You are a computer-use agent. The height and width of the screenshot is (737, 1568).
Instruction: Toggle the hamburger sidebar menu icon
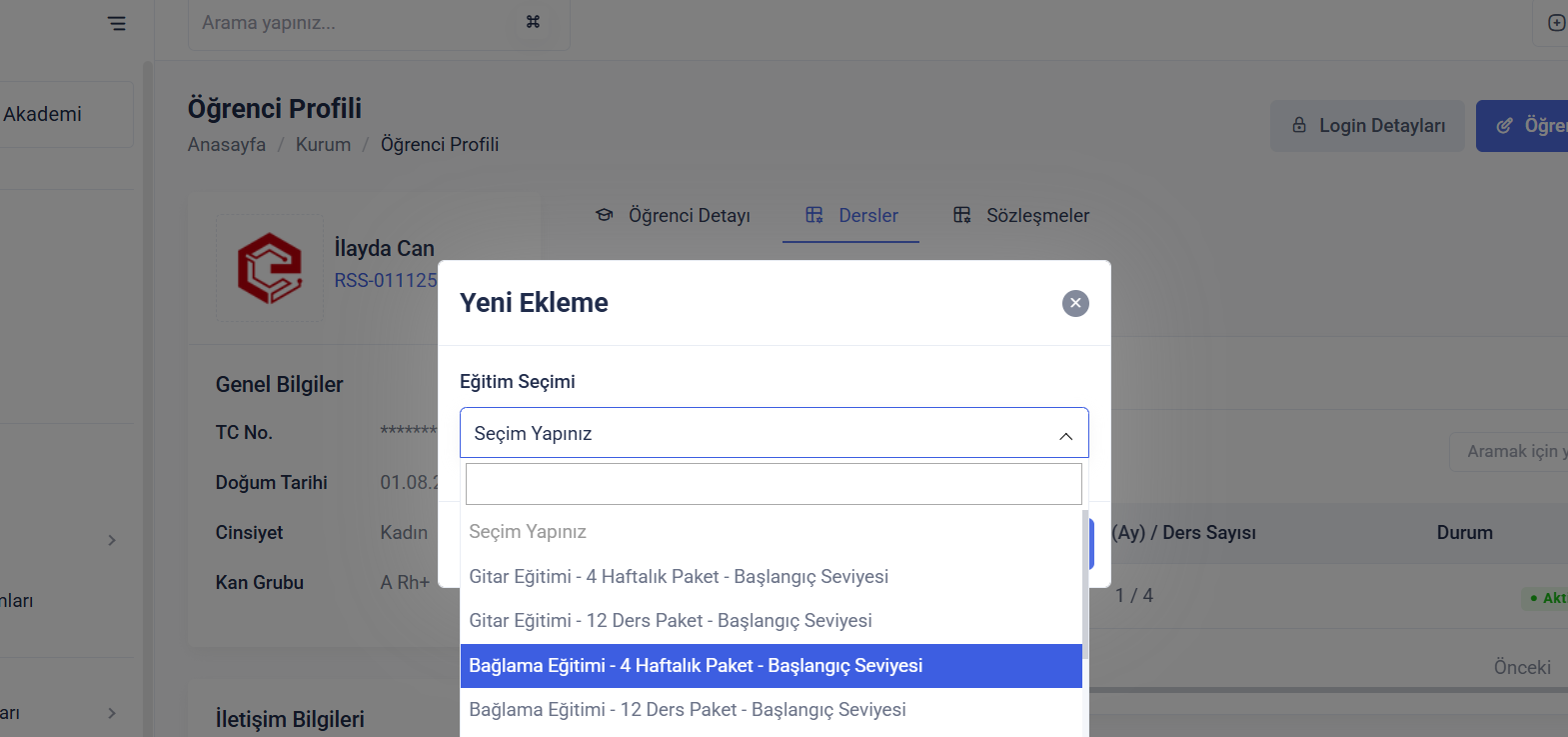coord(117,23)
